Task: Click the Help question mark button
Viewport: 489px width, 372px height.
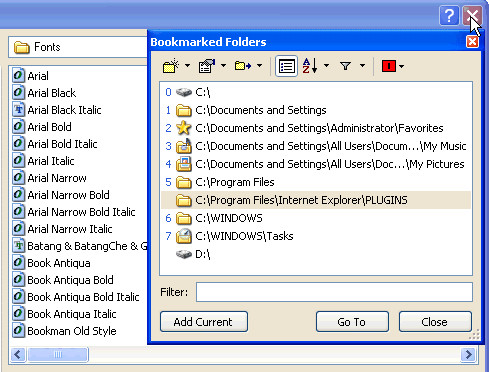Action: click(449, 15)
